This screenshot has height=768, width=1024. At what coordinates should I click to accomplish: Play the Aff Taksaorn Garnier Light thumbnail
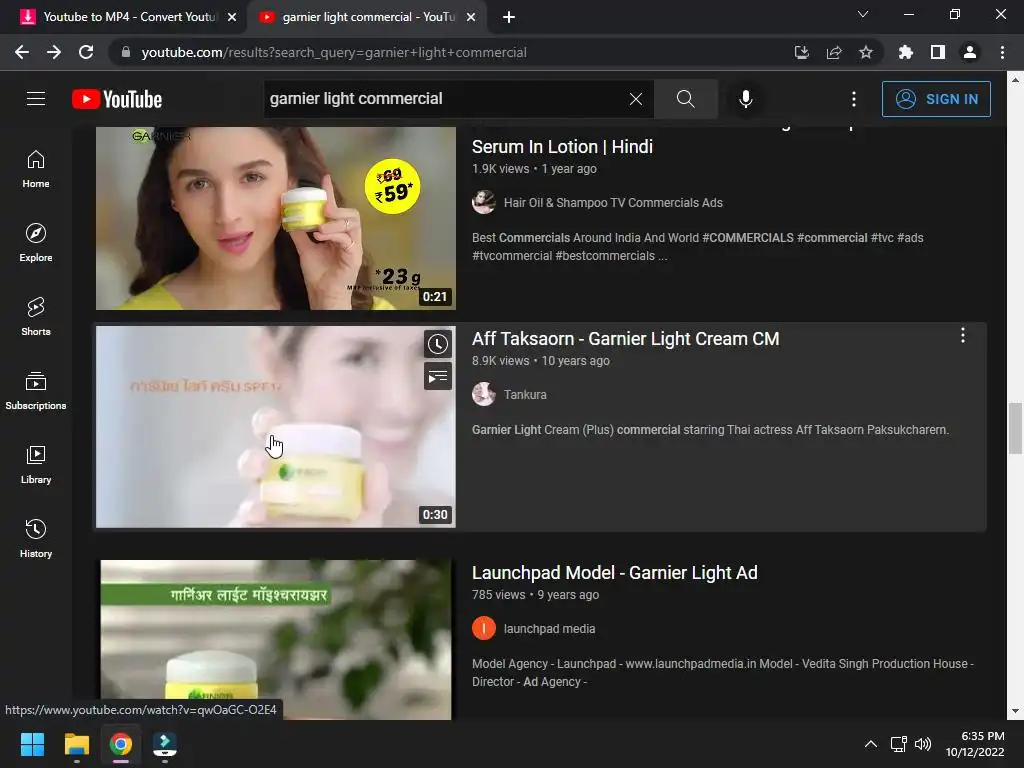pyautogui.click(x=276, y=426)
